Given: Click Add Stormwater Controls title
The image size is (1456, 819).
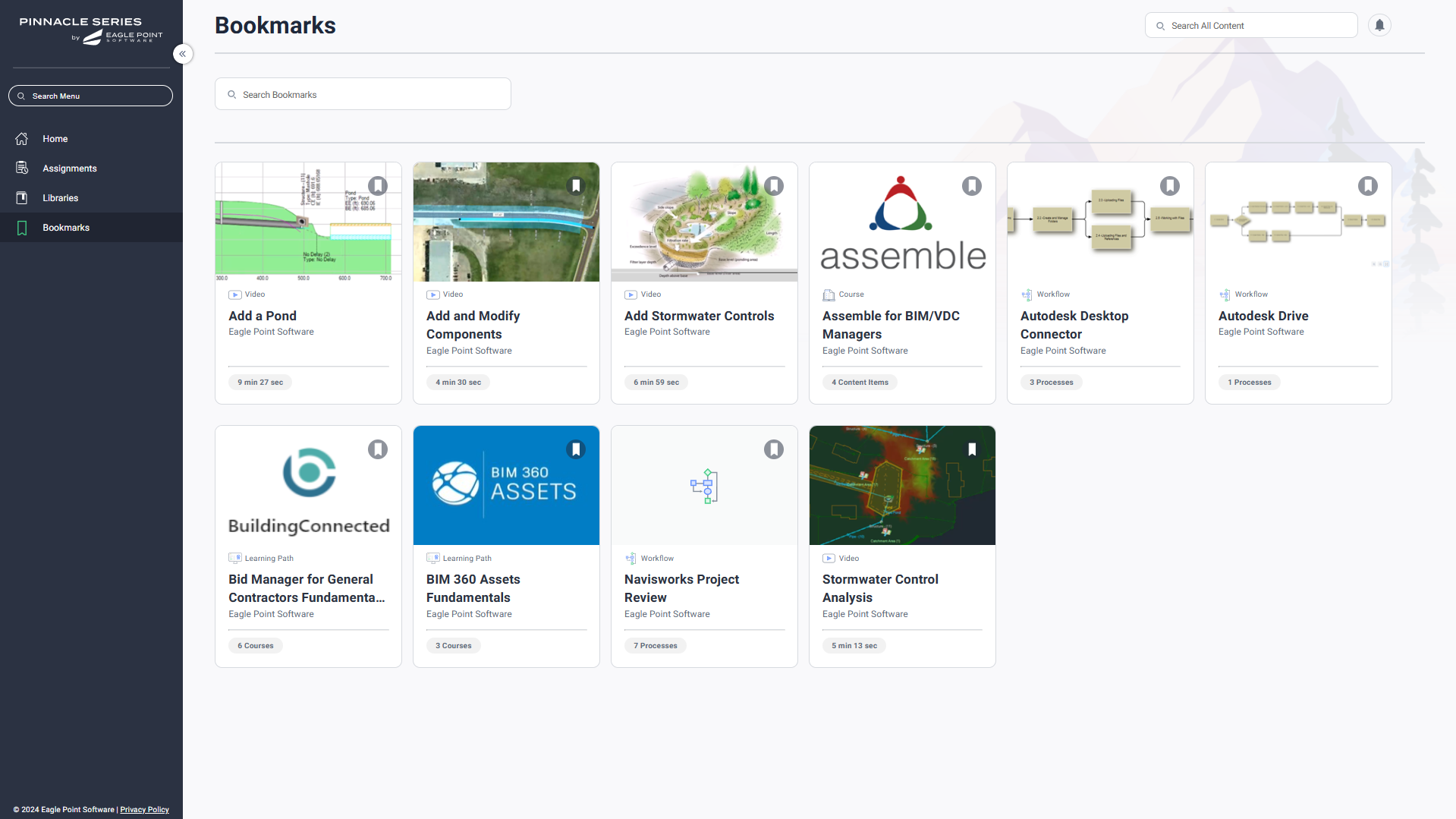Looking at the screenshot, I should pyautogui.click(x=699, y=316).
